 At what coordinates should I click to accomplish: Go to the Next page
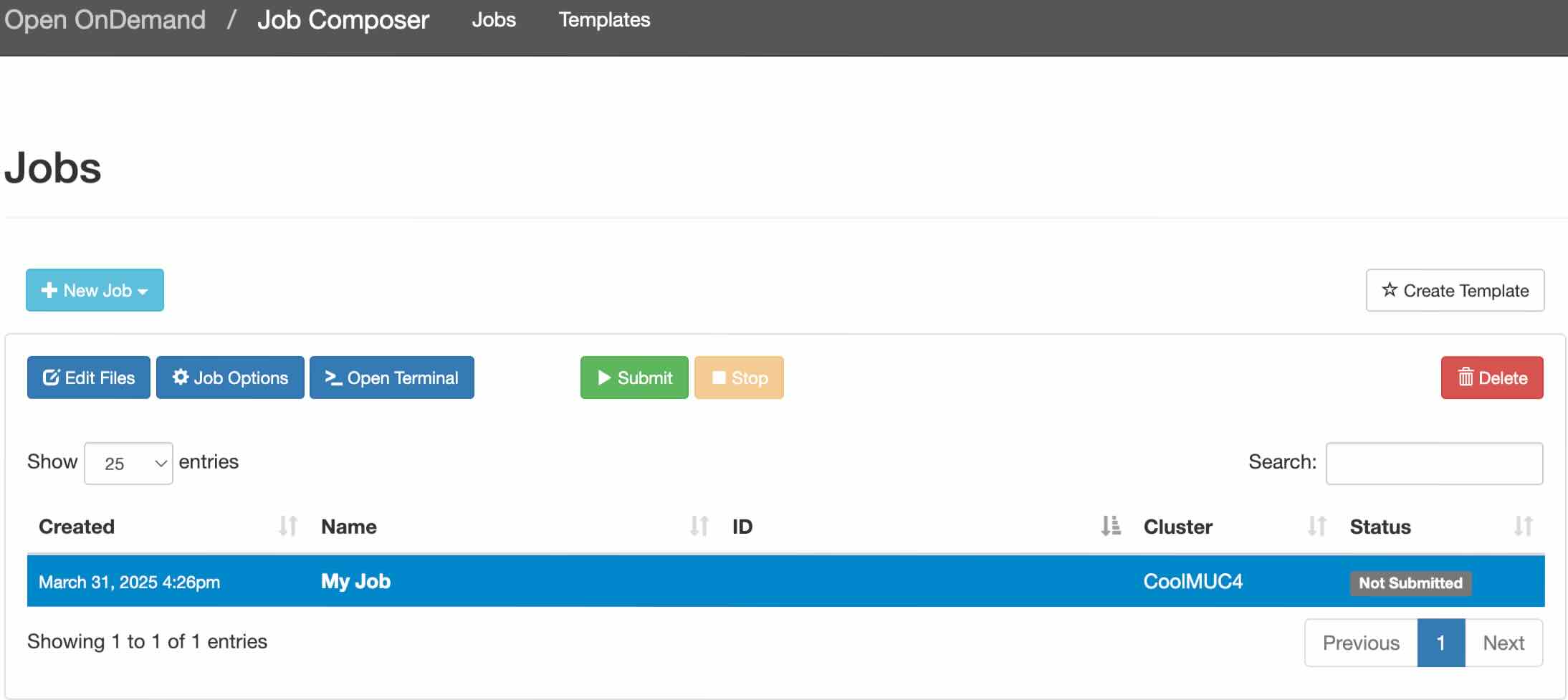pos(1503,643)
